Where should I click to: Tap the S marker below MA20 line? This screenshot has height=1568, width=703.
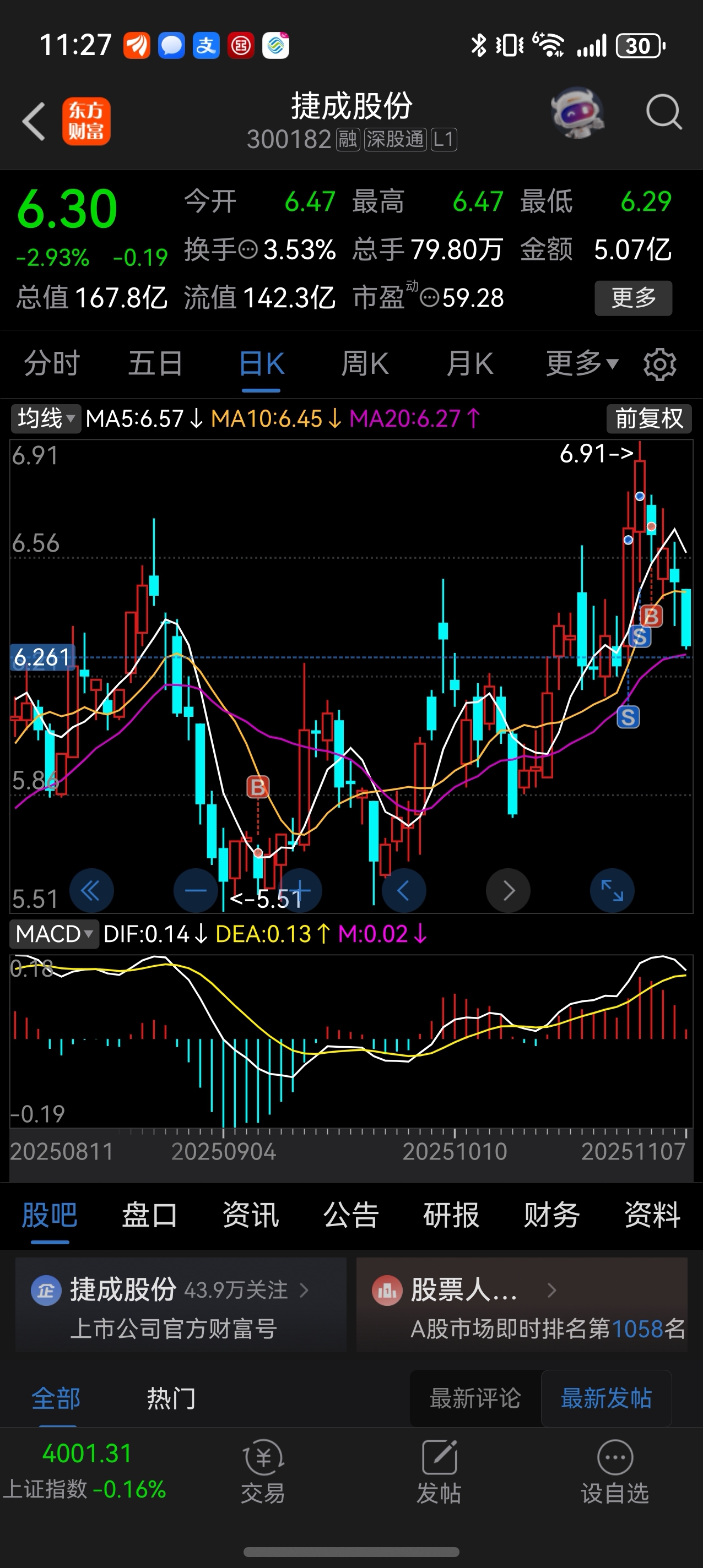pyautogui.click(x=628, y=717)
